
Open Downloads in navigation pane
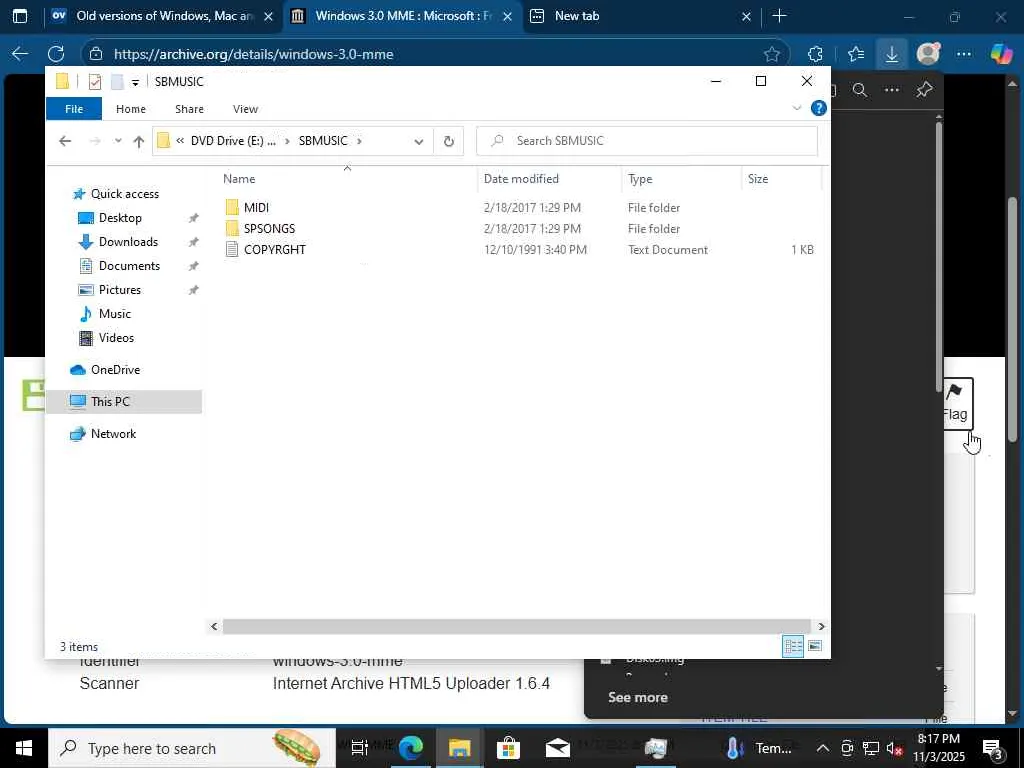[x=128, y=242]
